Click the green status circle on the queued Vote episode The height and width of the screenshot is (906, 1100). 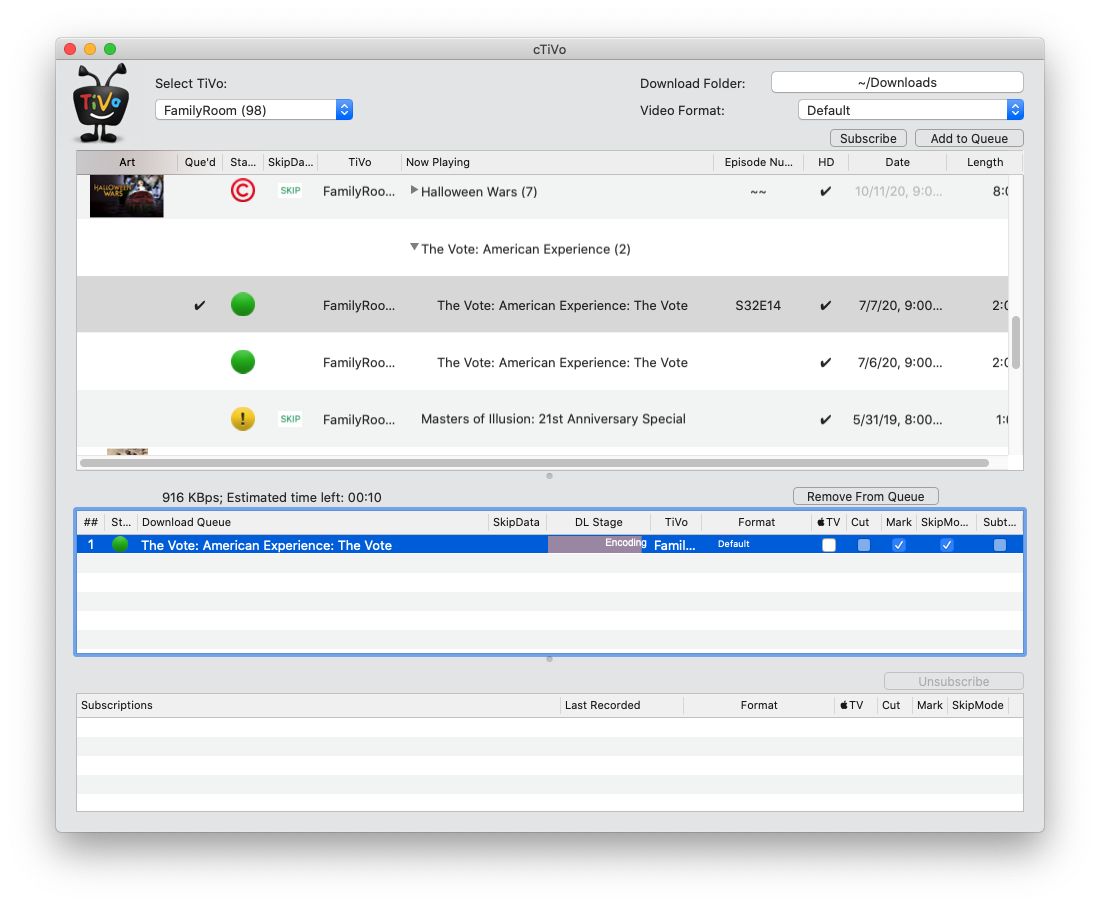(x=242, y=305)
